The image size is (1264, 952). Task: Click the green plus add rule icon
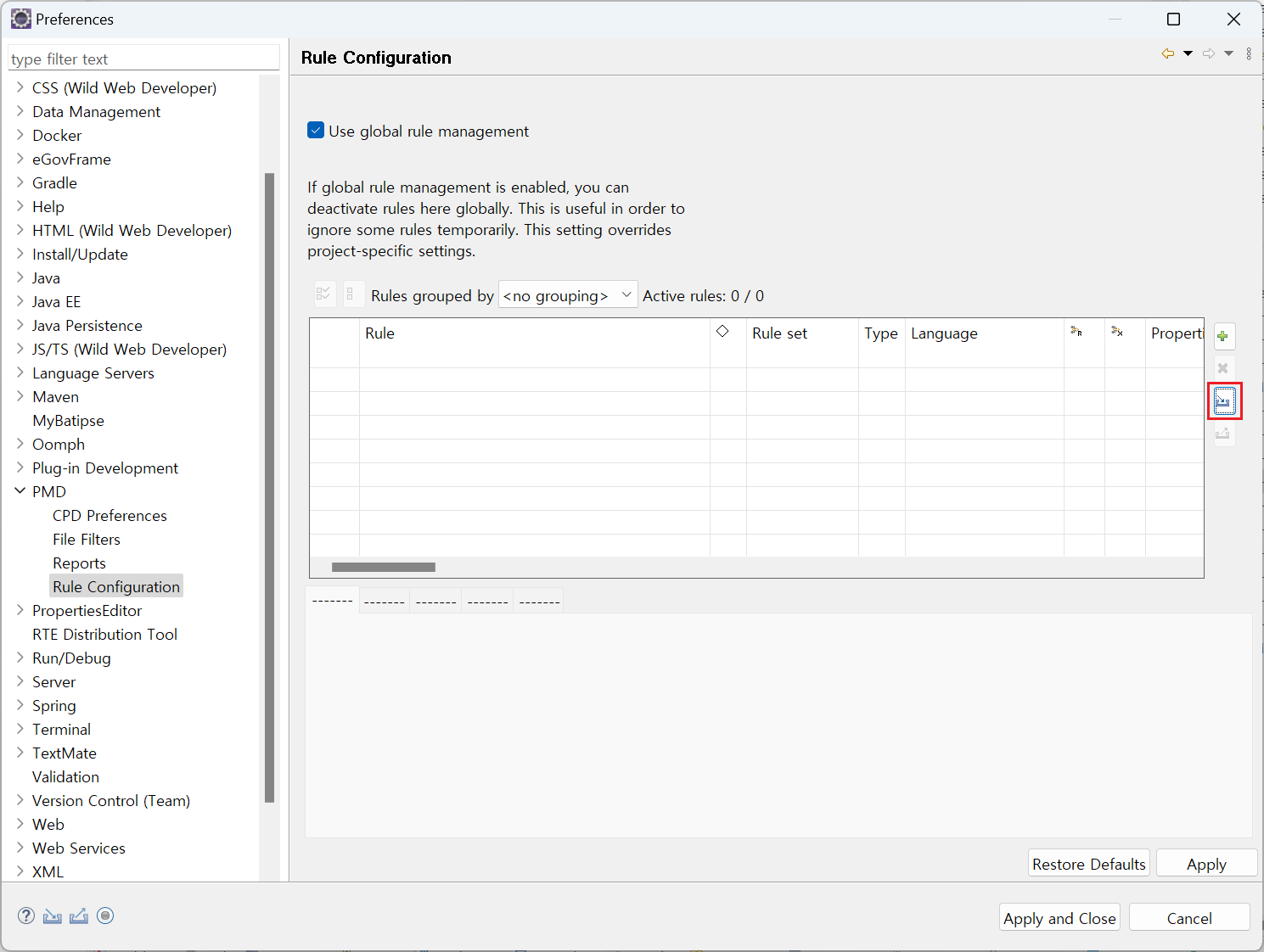1223,336
